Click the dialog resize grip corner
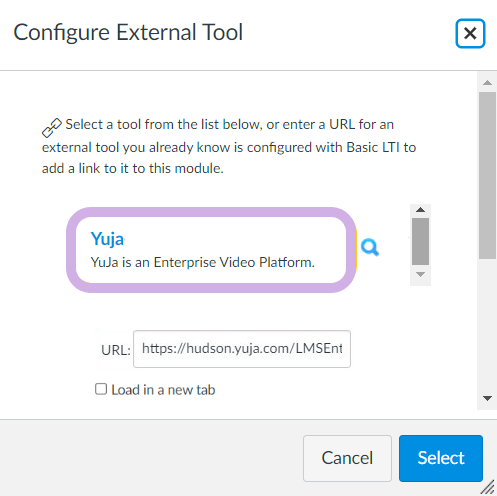Image resolution: width=497 pixels, height=496 pixels. (488, 487)
